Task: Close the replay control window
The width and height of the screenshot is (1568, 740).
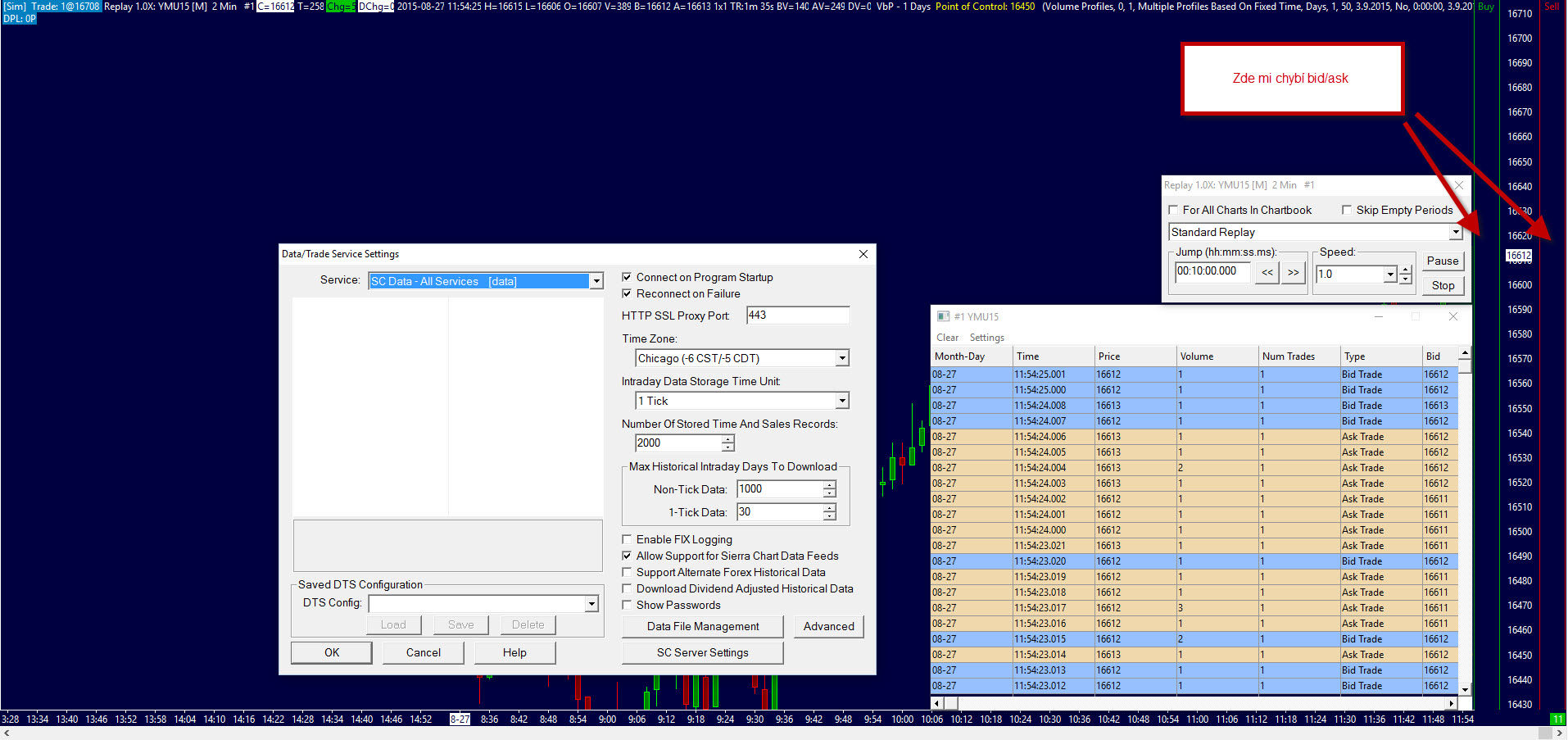Action: coord(1458,185)
